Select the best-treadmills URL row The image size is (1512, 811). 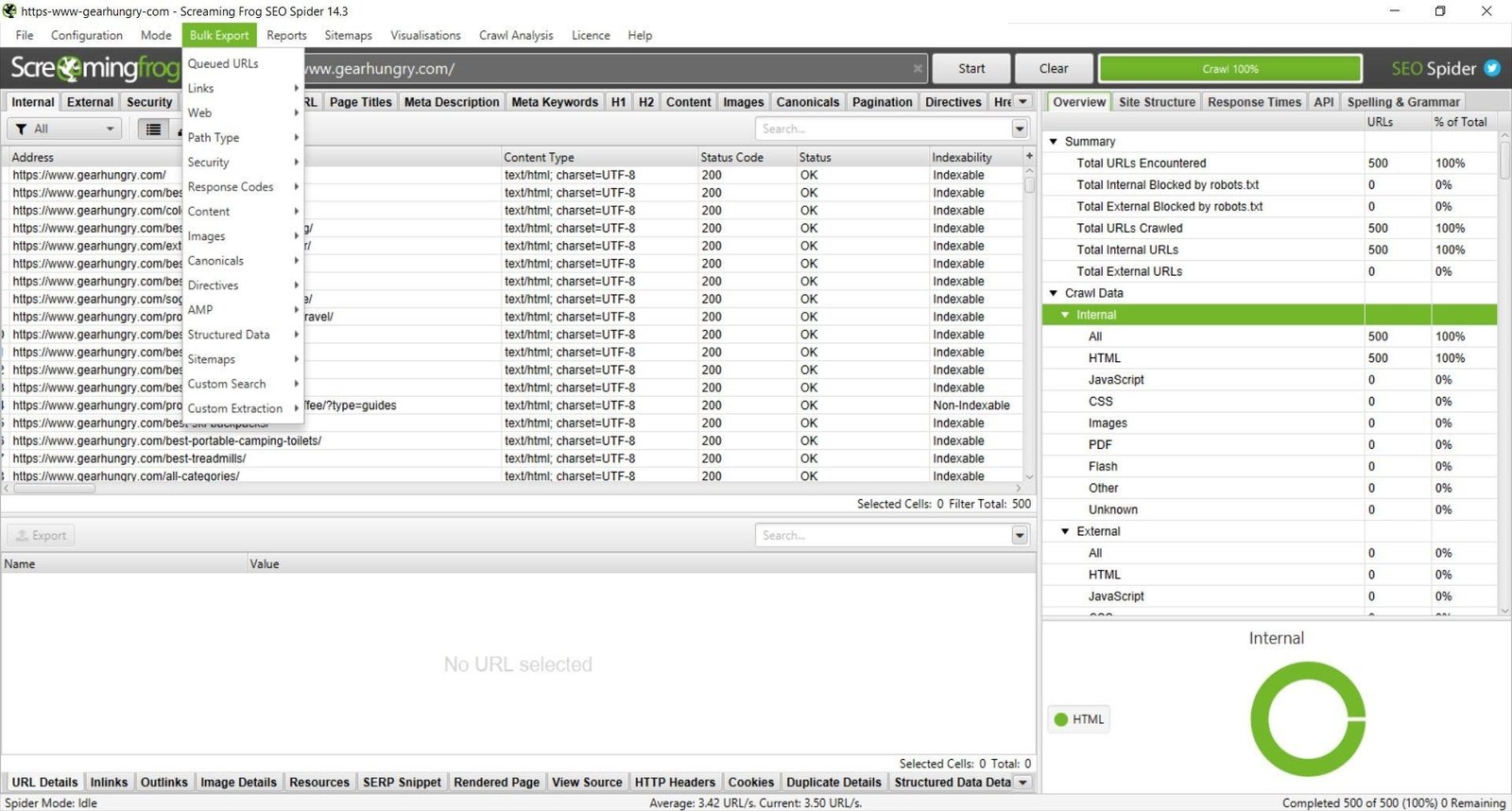[x=510, y=458]
